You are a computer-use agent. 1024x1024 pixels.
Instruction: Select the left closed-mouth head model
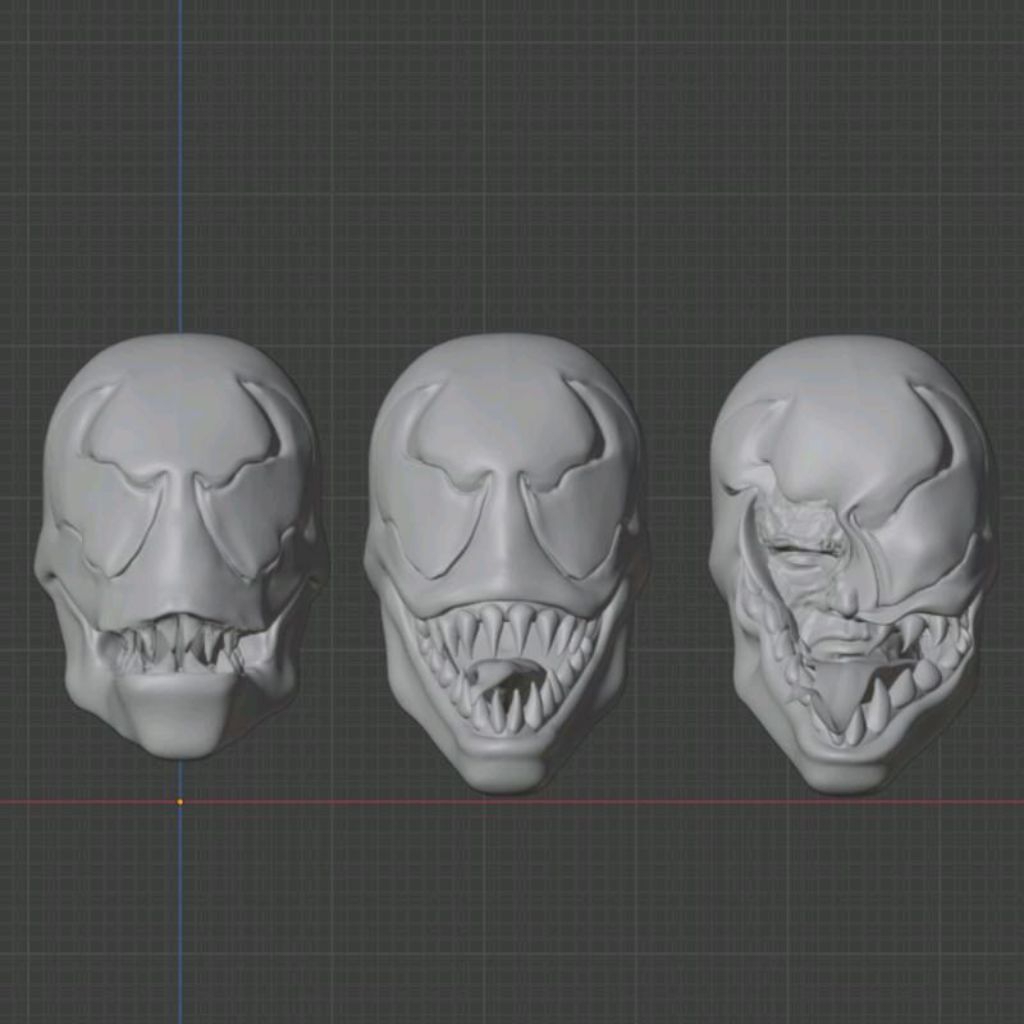[180, 546]
